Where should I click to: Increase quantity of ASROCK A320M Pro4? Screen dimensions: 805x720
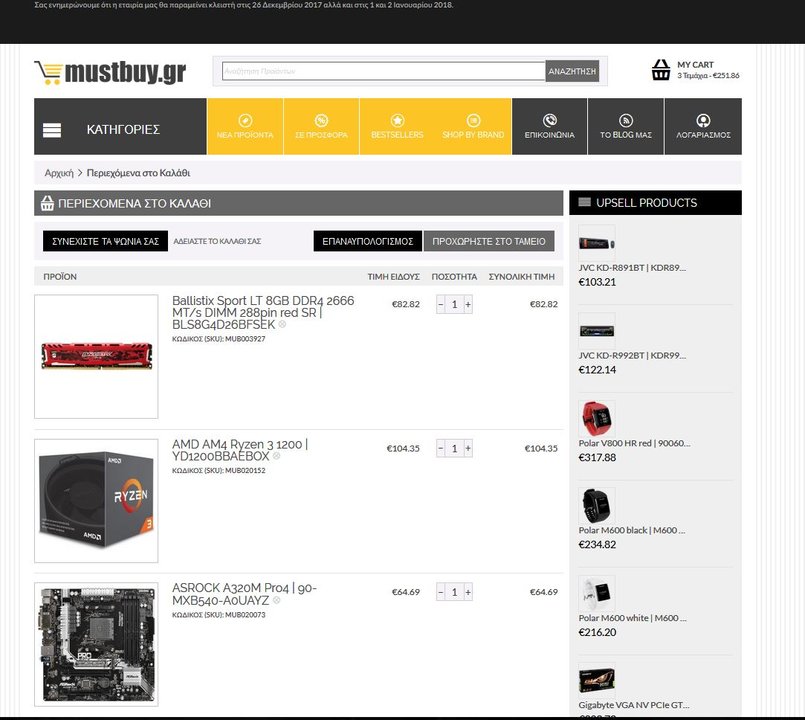click(x=468, y=592)
